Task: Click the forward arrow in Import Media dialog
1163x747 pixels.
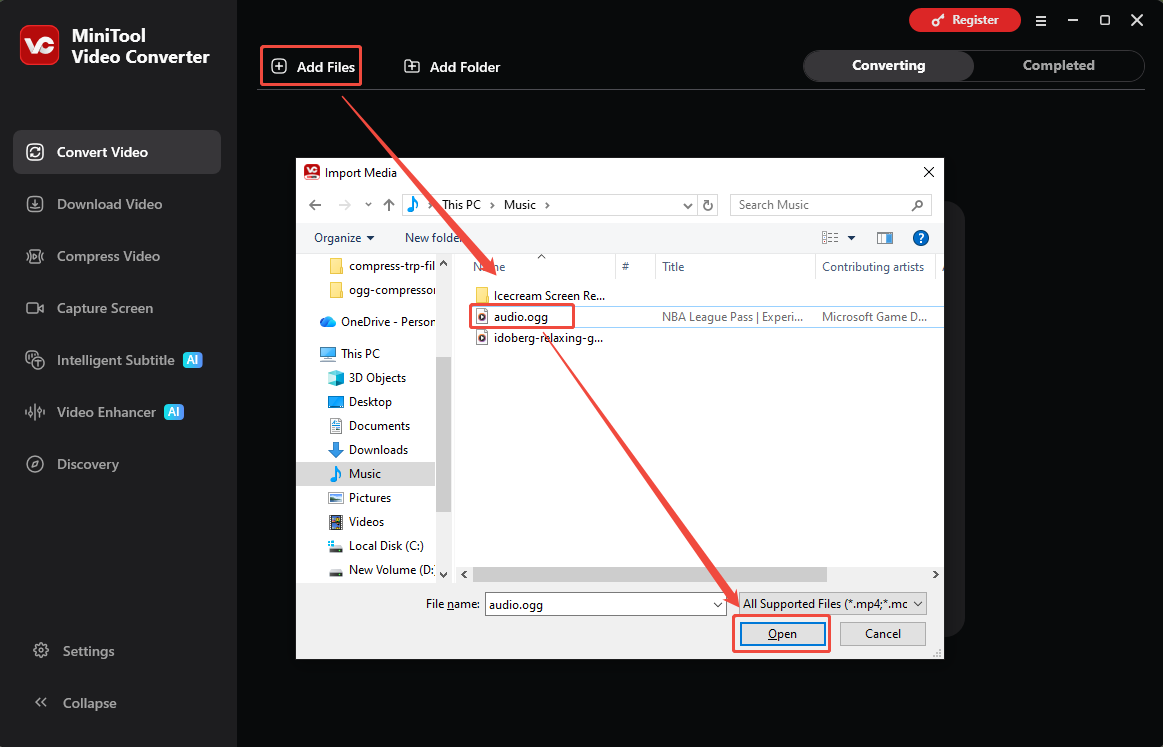Action: pos(345,205)
